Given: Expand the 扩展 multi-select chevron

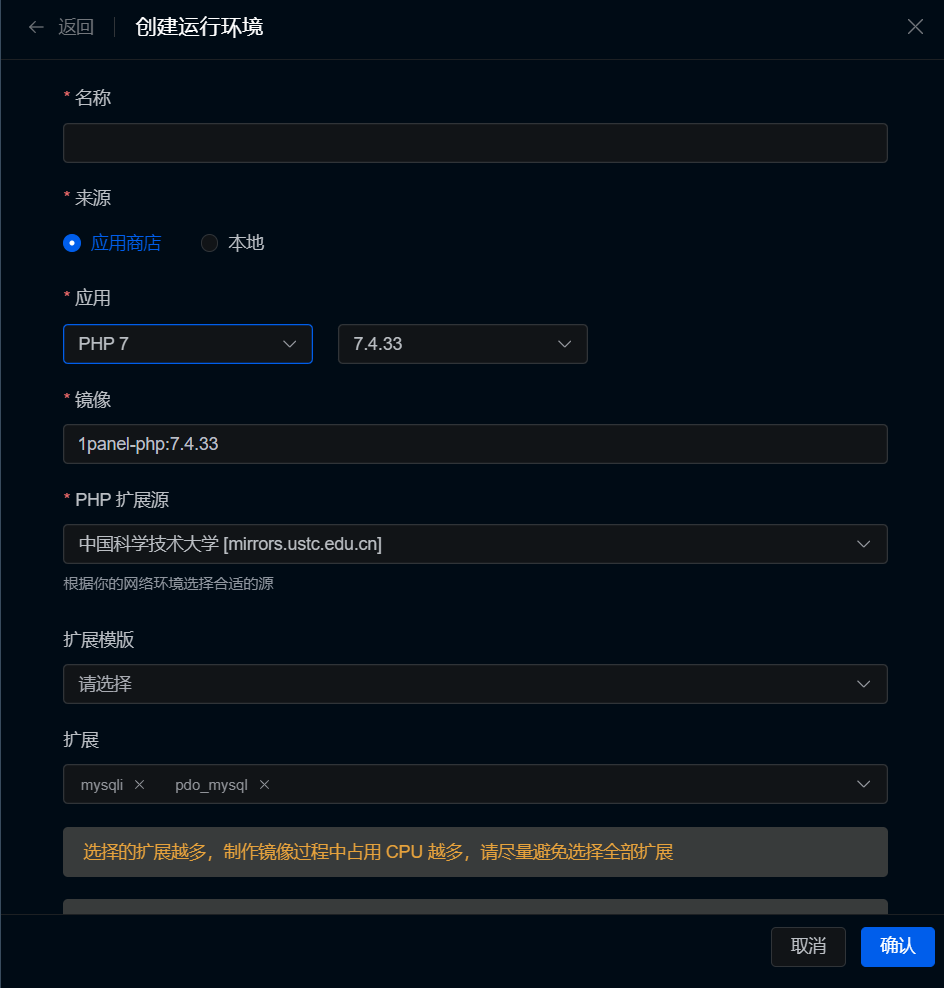Looking at the screenshot, I should (863, 784).
